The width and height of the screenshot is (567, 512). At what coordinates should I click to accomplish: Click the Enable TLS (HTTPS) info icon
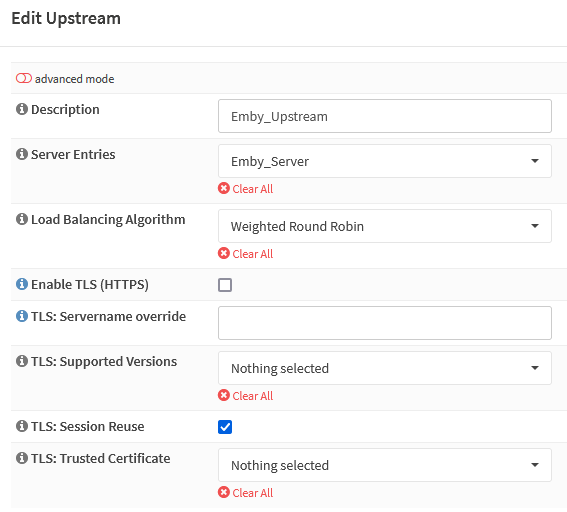[22, 284]
